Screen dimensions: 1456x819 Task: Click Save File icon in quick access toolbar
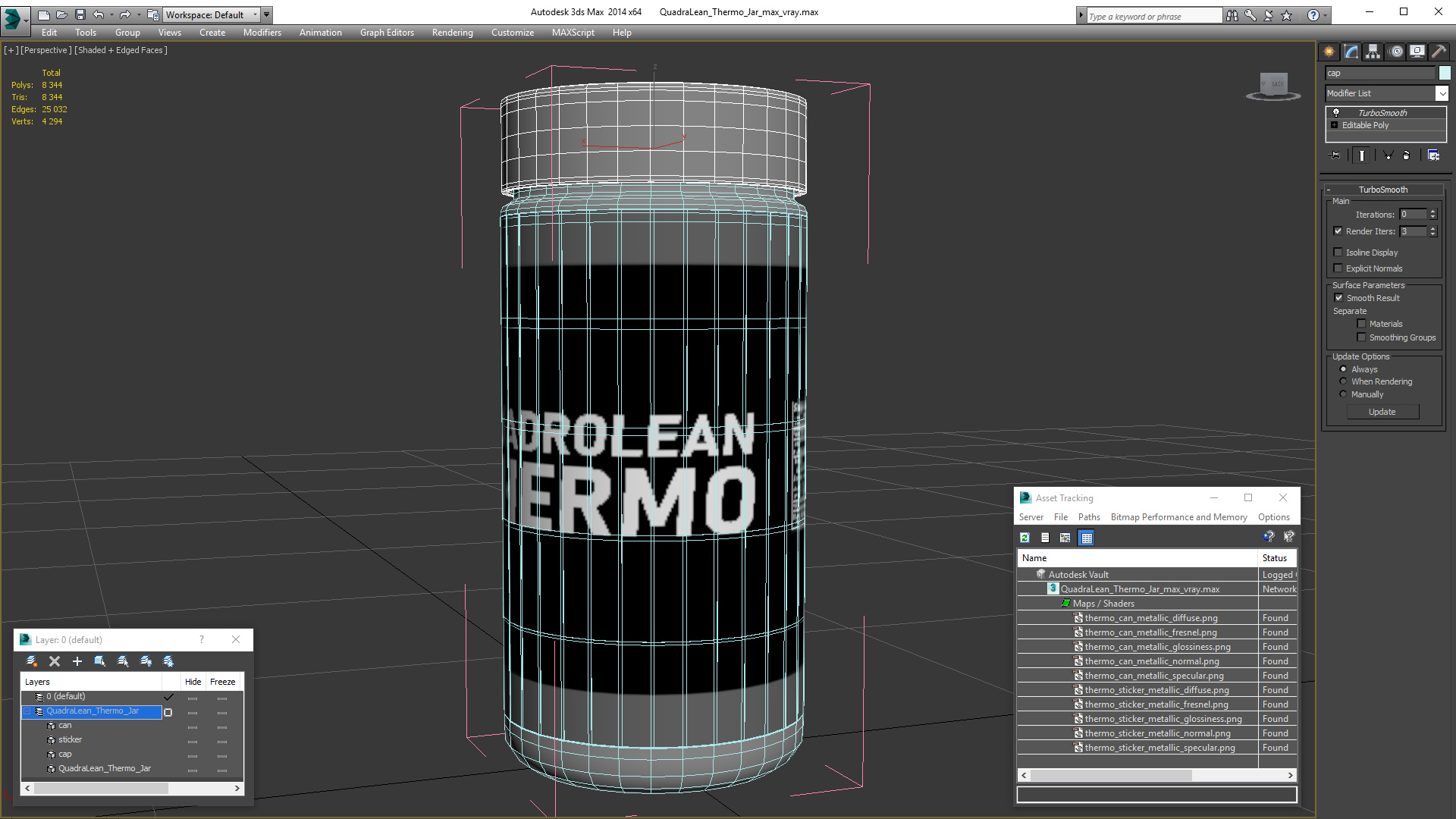coord(80,14)
